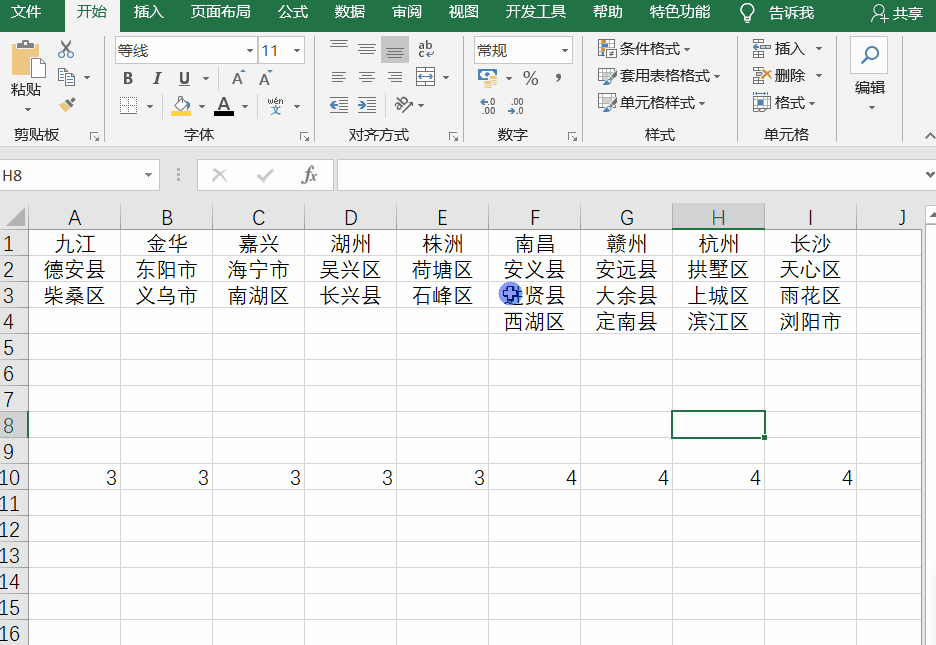Screen dimensions: 936x645
Task: Click the text orientation icon
Action: [x=404, y=105]
